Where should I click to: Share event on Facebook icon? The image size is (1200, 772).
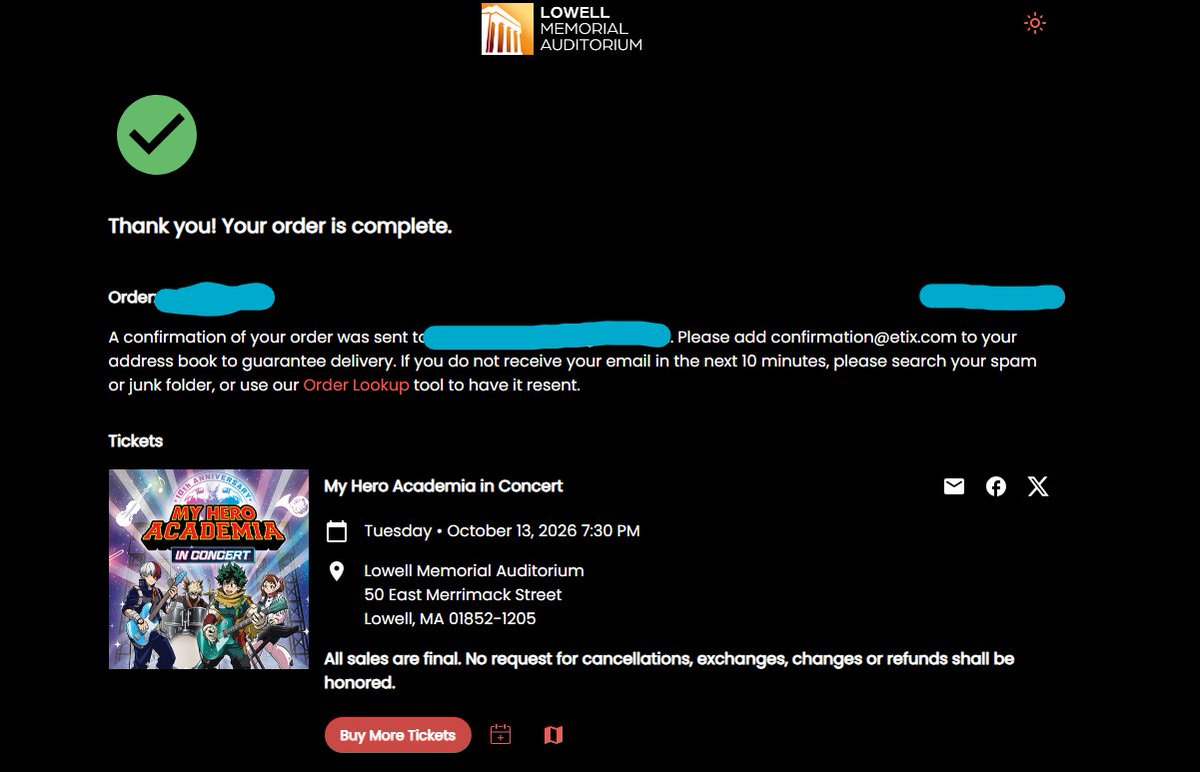(x=996, y=486)
